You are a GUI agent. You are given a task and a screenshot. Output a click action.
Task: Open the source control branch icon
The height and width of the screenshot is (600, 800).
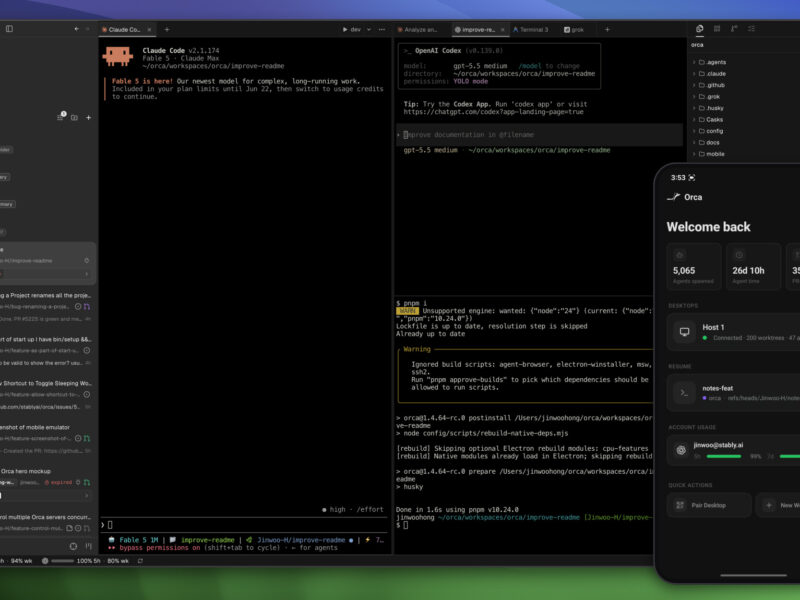click(x=734, y=29)
